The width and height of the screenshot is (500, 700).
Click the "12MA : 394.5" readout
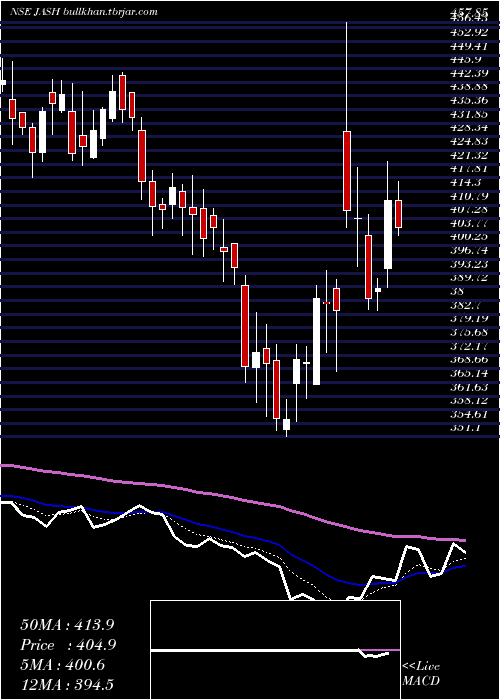tap(69, 685)
